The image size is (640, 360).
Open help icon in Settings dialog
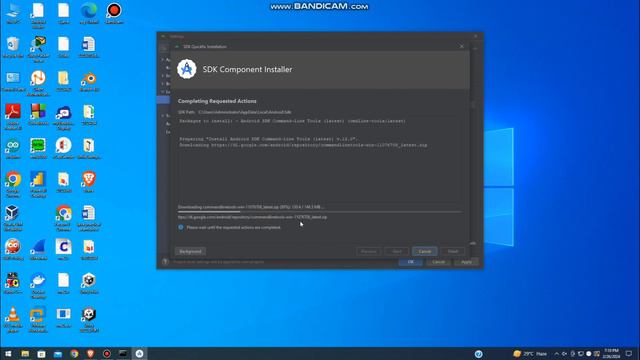[165, 262]
